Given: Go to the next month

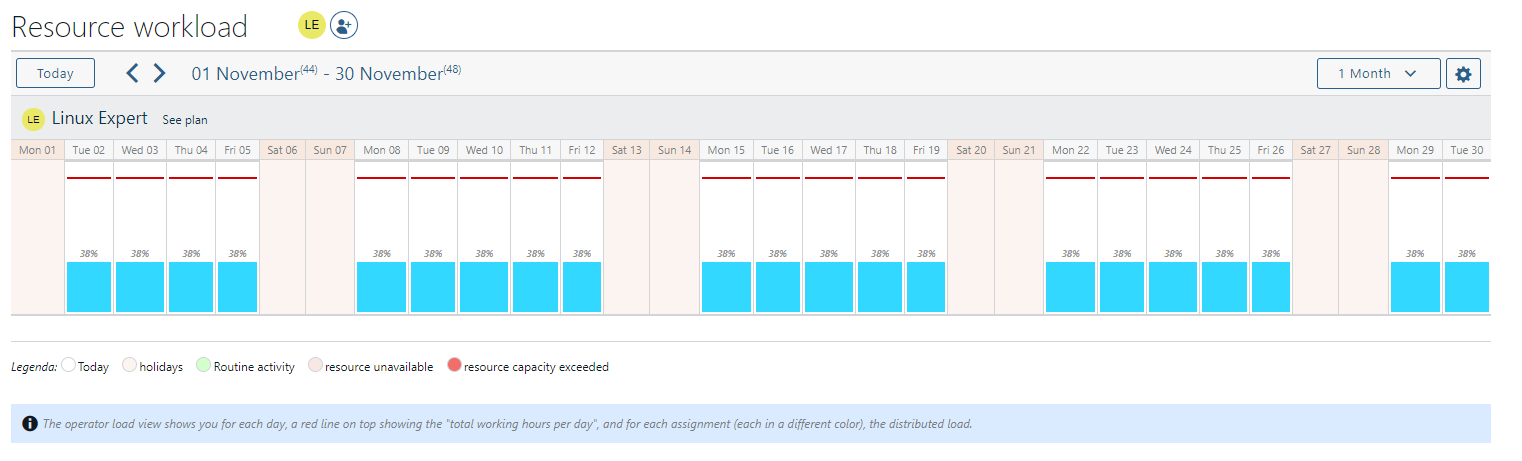Looking at the screenshot, I should [159, 73].
